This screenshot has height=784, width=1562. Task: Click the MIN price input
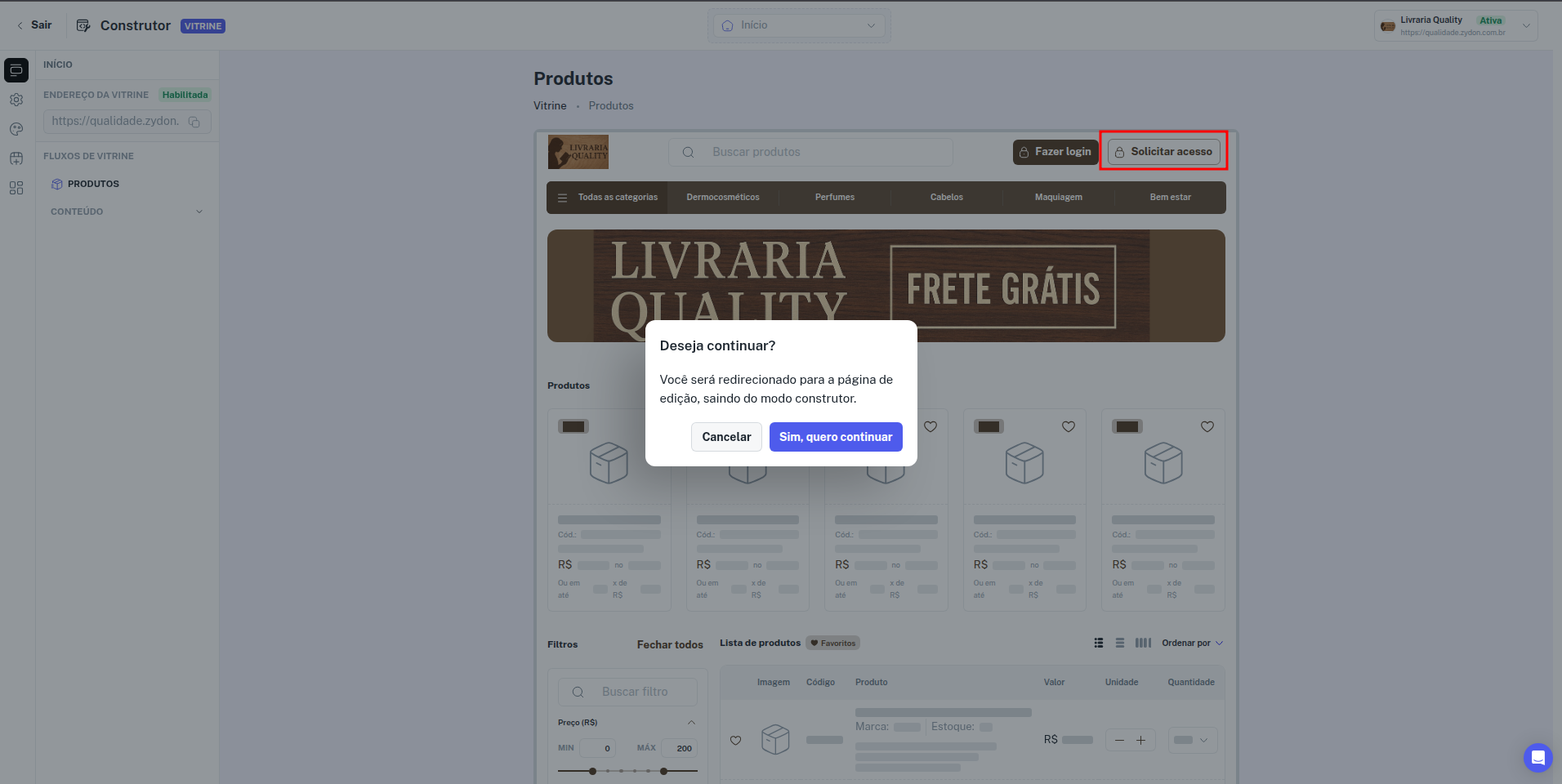click(x=597, y=748)
